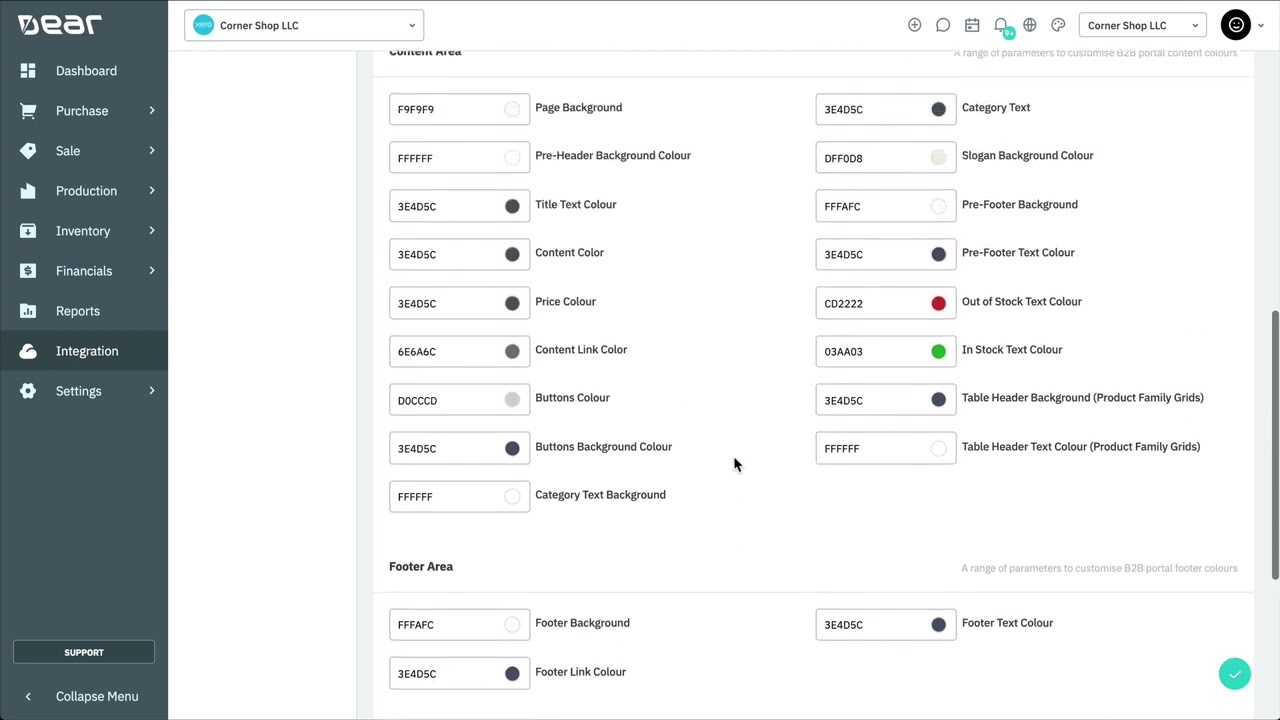Click the plus add-new icon in header

(x=914, y=25)
